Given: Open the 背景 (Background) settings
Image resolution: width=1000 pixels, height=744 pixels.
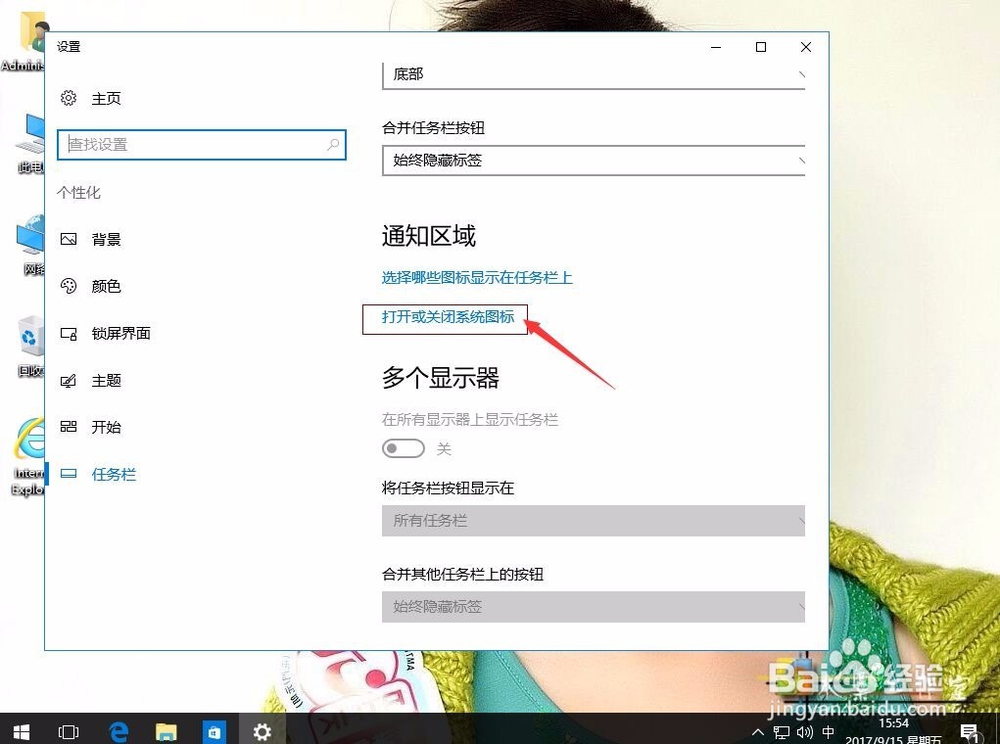Looking at the screenshot, I should click(108, 239).
